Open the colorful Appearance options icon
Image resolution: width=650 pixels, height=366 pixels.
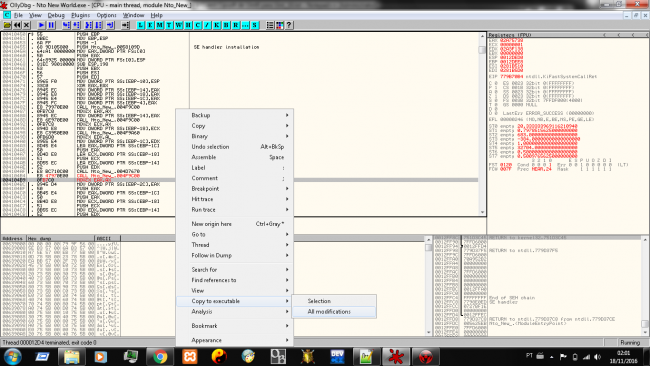click(280, 25)
